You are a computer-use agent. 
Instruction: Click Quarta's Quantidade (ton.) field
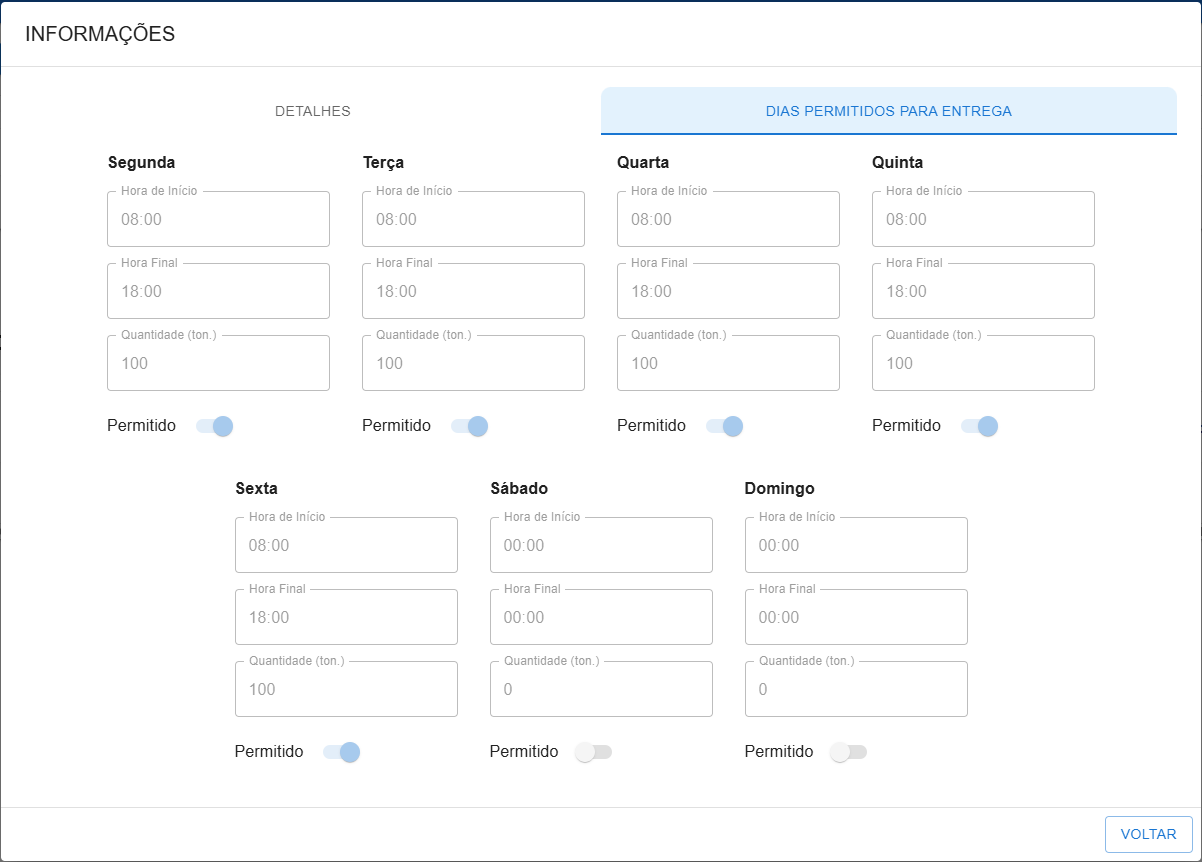(x=728, y=363)
